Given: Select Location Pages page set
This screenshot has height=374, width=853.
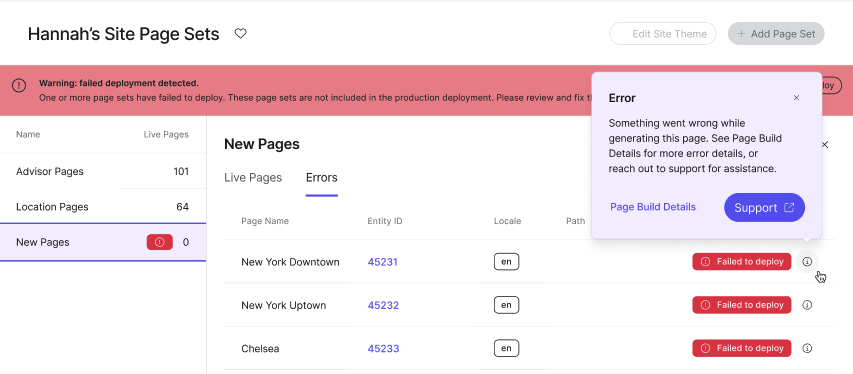Looking at the screenshot, I should (103, 207).
